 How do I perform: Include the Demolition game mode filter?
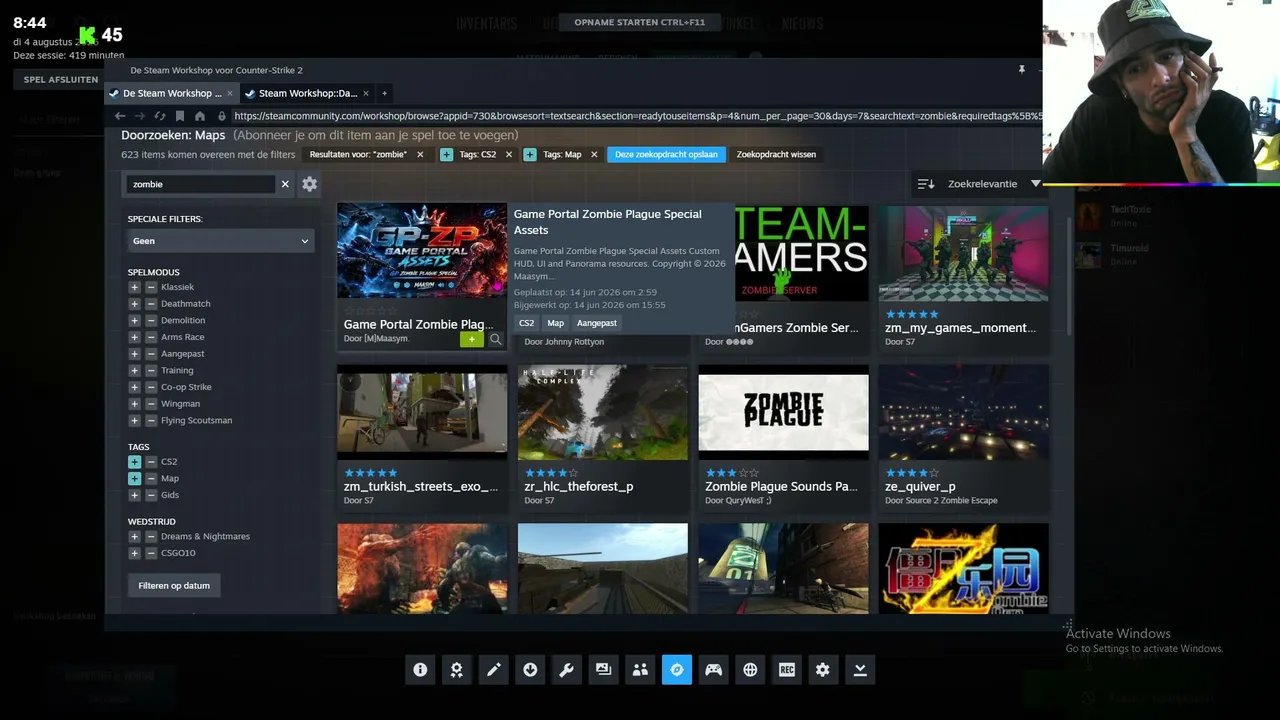[x=134, y=320]
